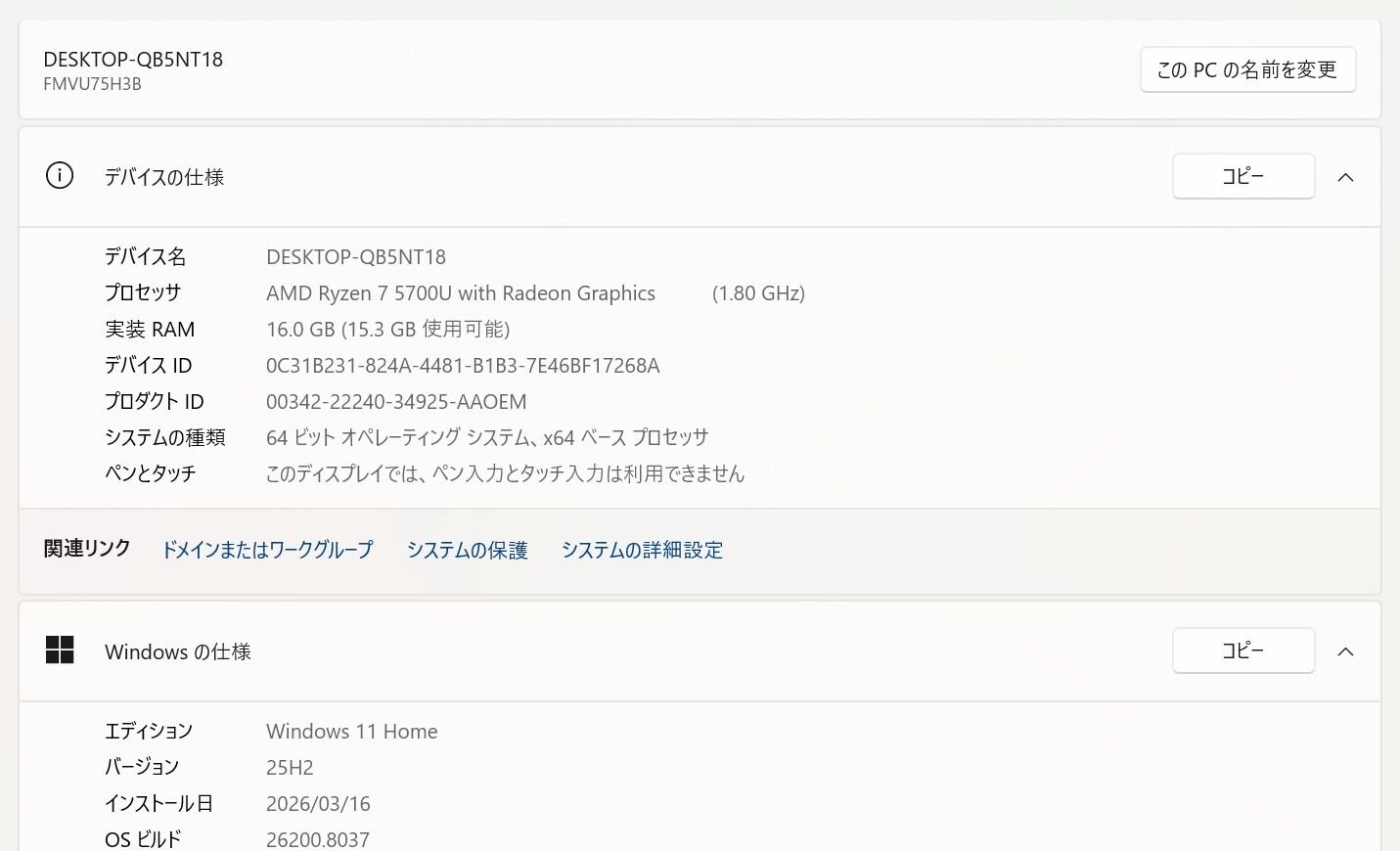Open the システムの詳細設定 link
Viewport: 1400px width, 851px height.
click(642, 550)
